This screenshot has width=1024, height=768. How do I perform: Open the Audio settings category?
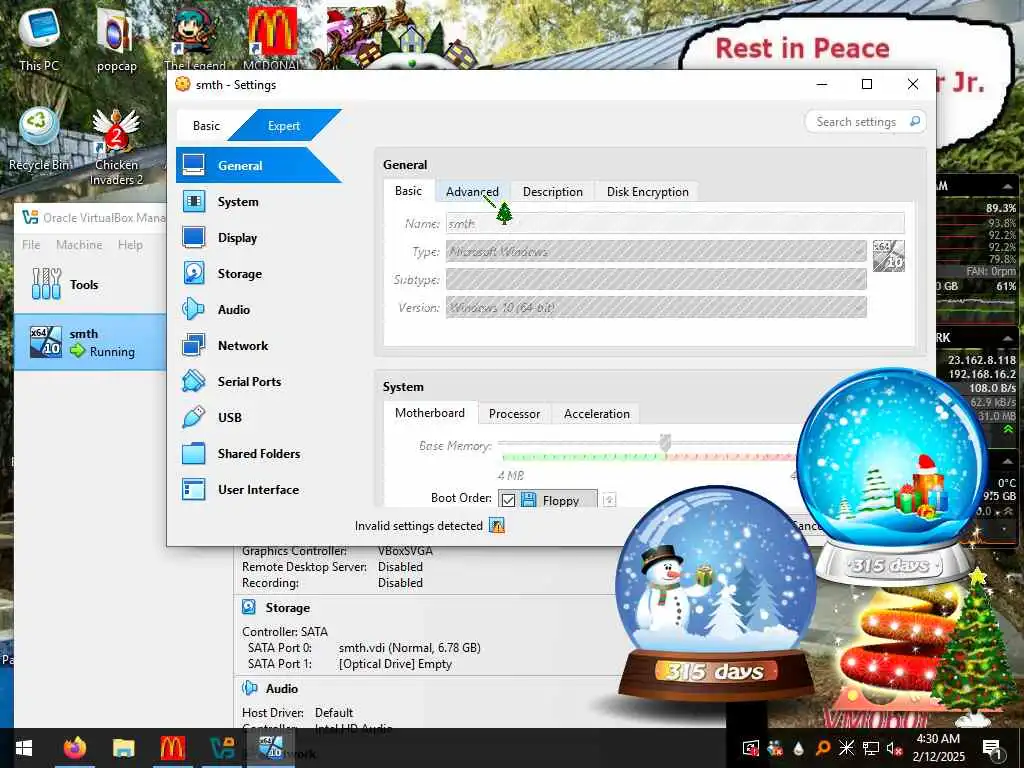click(233, 310)
